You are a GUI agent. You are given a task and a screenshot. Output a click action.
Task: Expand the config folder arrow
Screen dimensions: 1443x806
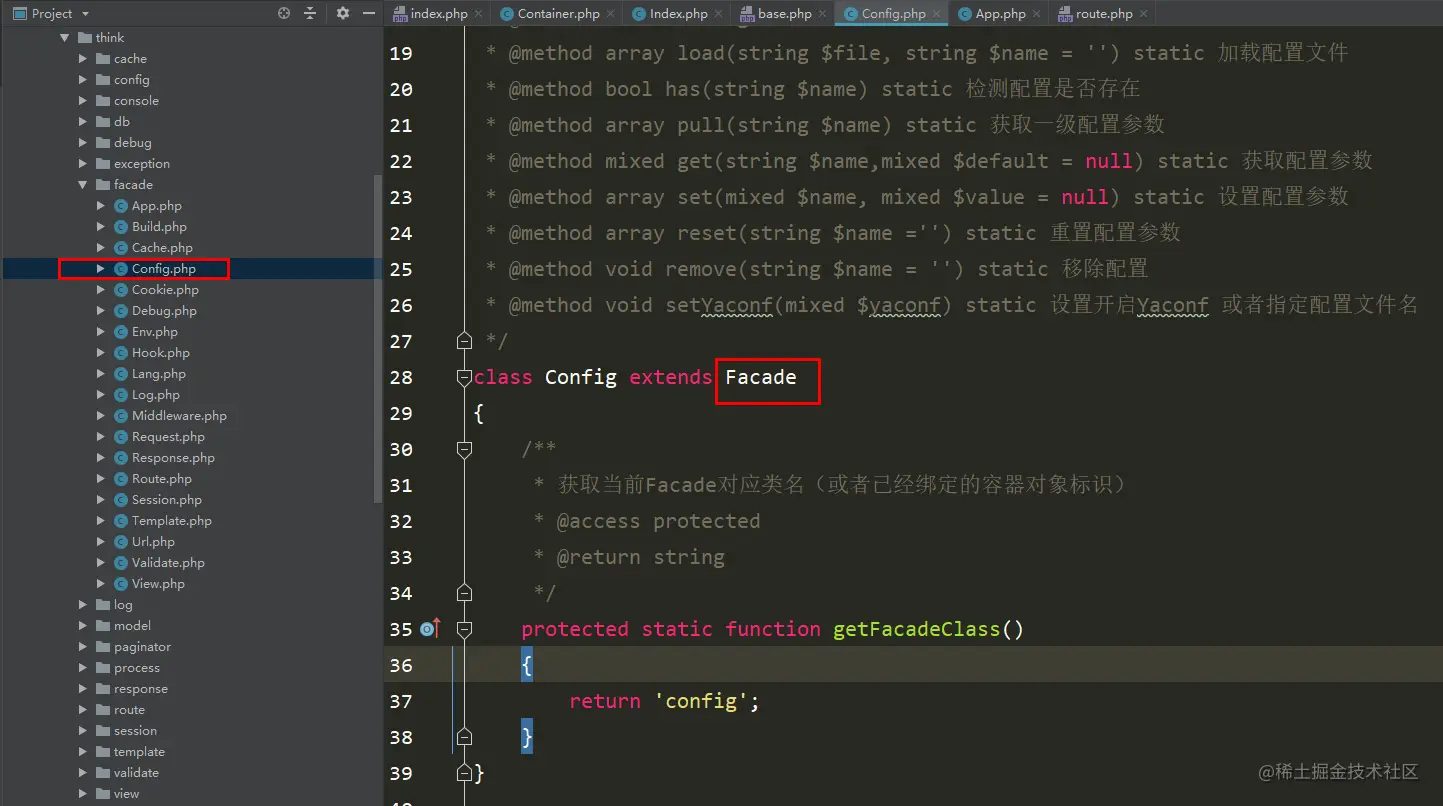tap(83, 80)
